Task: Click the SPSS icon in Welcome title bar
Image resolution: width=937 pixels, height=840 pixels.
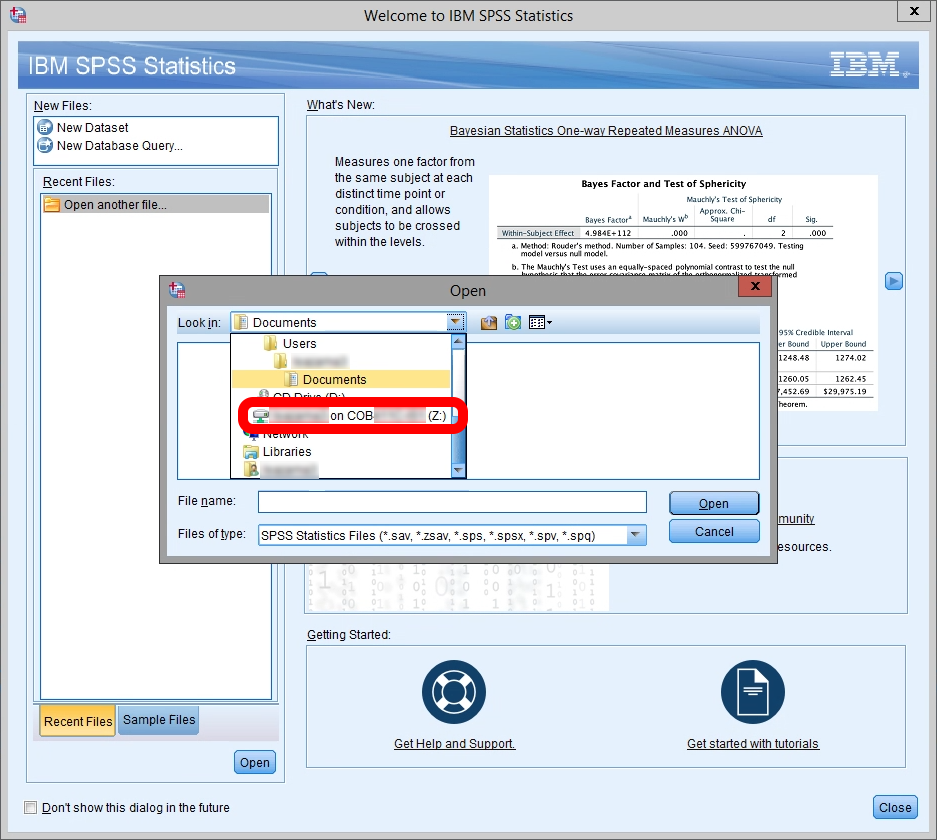Action: (18, 15)
